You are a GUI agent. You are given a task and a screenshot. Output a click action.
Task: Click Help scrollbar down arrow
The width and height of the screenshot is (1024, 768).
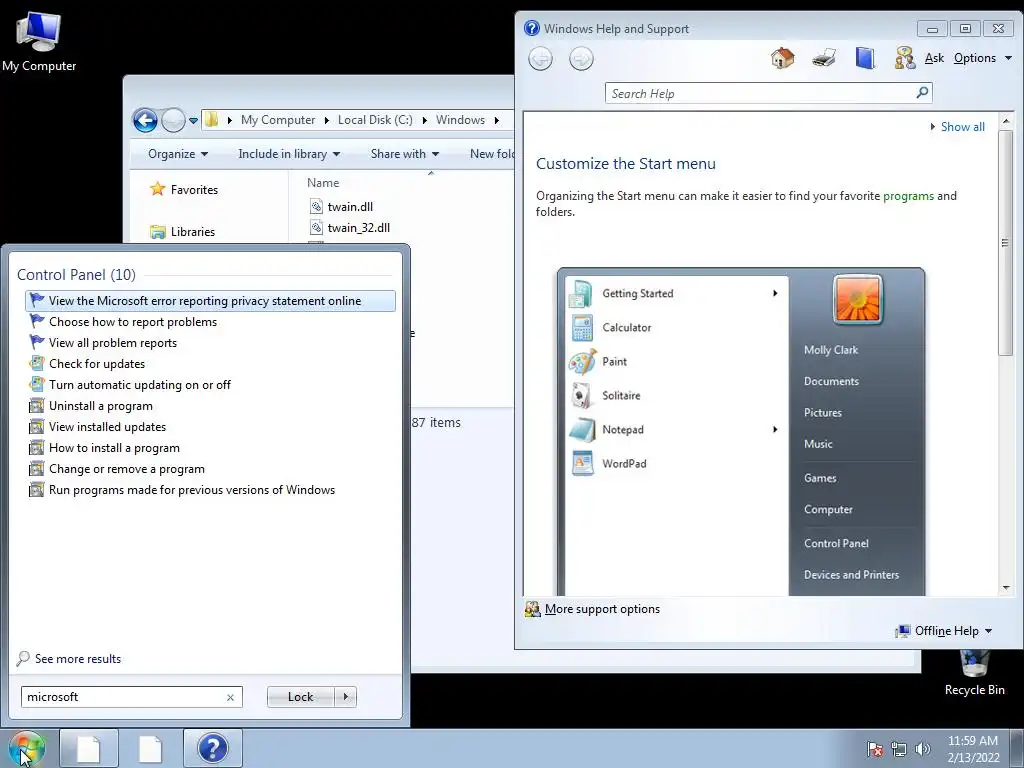pos(1006,588)
